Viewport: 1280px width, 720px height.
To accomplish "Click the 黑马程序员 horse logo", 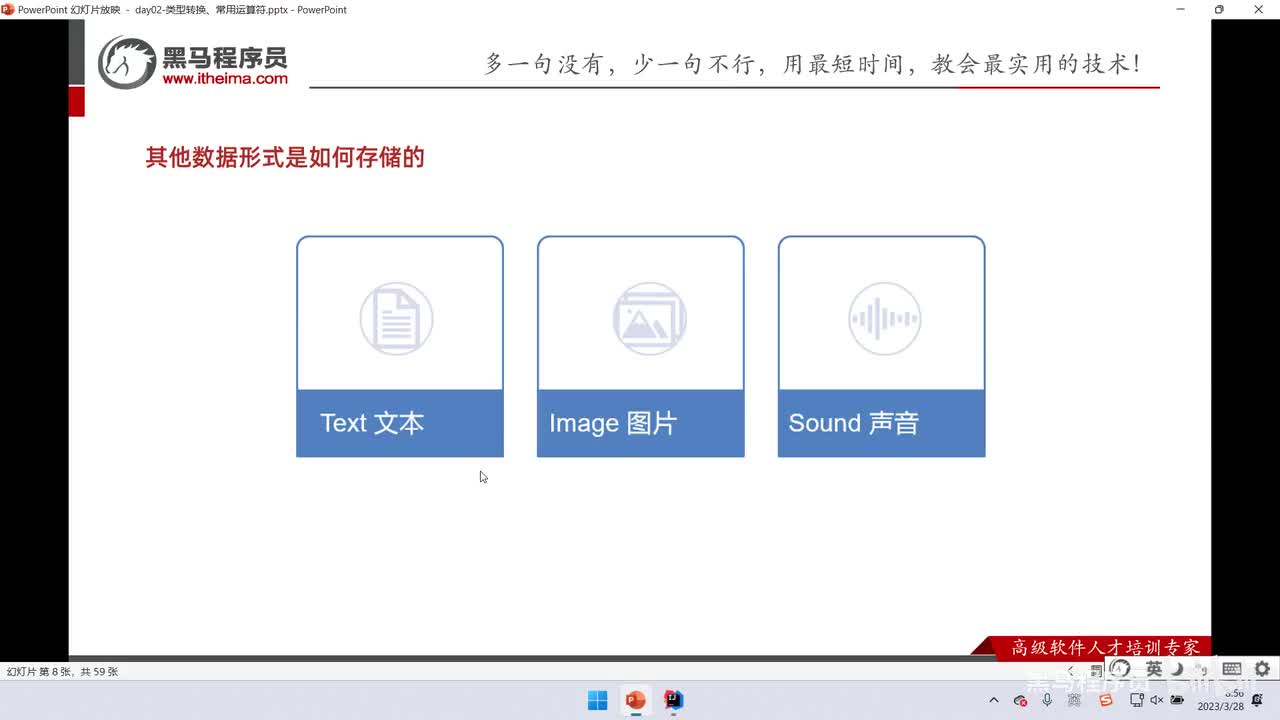I will [x=127, y=62].
